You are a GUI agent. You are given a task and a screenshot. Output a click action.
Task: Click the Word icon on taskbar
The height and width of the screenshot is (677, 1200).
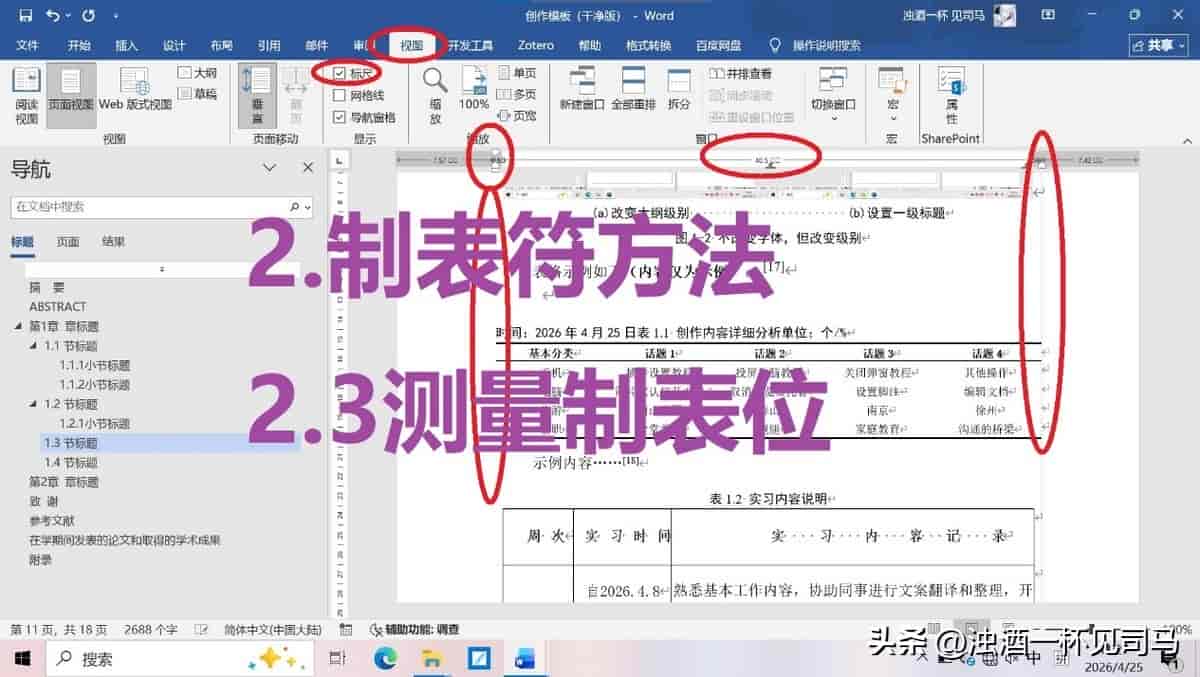point(525,659)
